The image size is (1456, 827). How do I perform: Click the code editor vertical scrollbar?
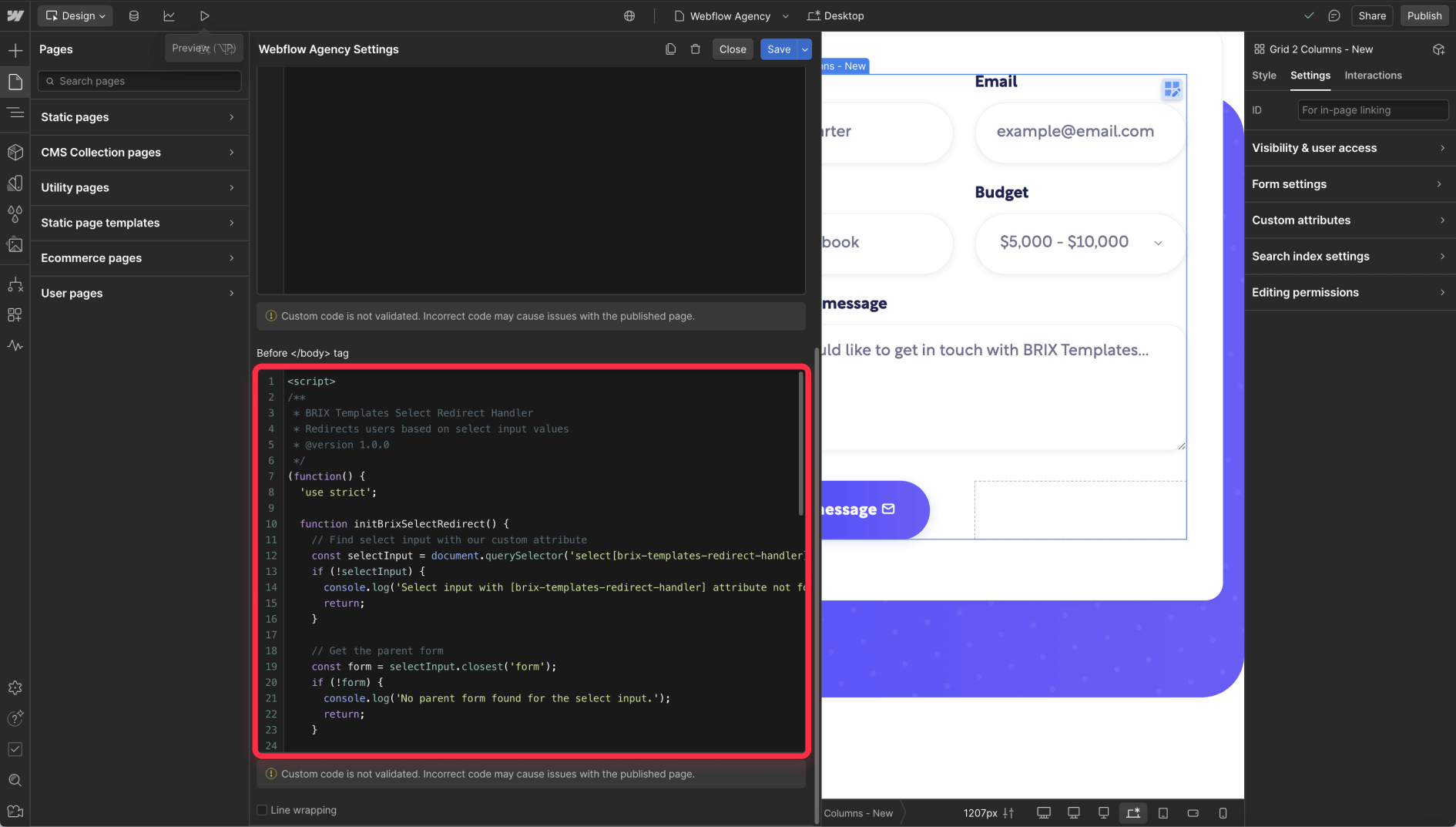[801, 444]
